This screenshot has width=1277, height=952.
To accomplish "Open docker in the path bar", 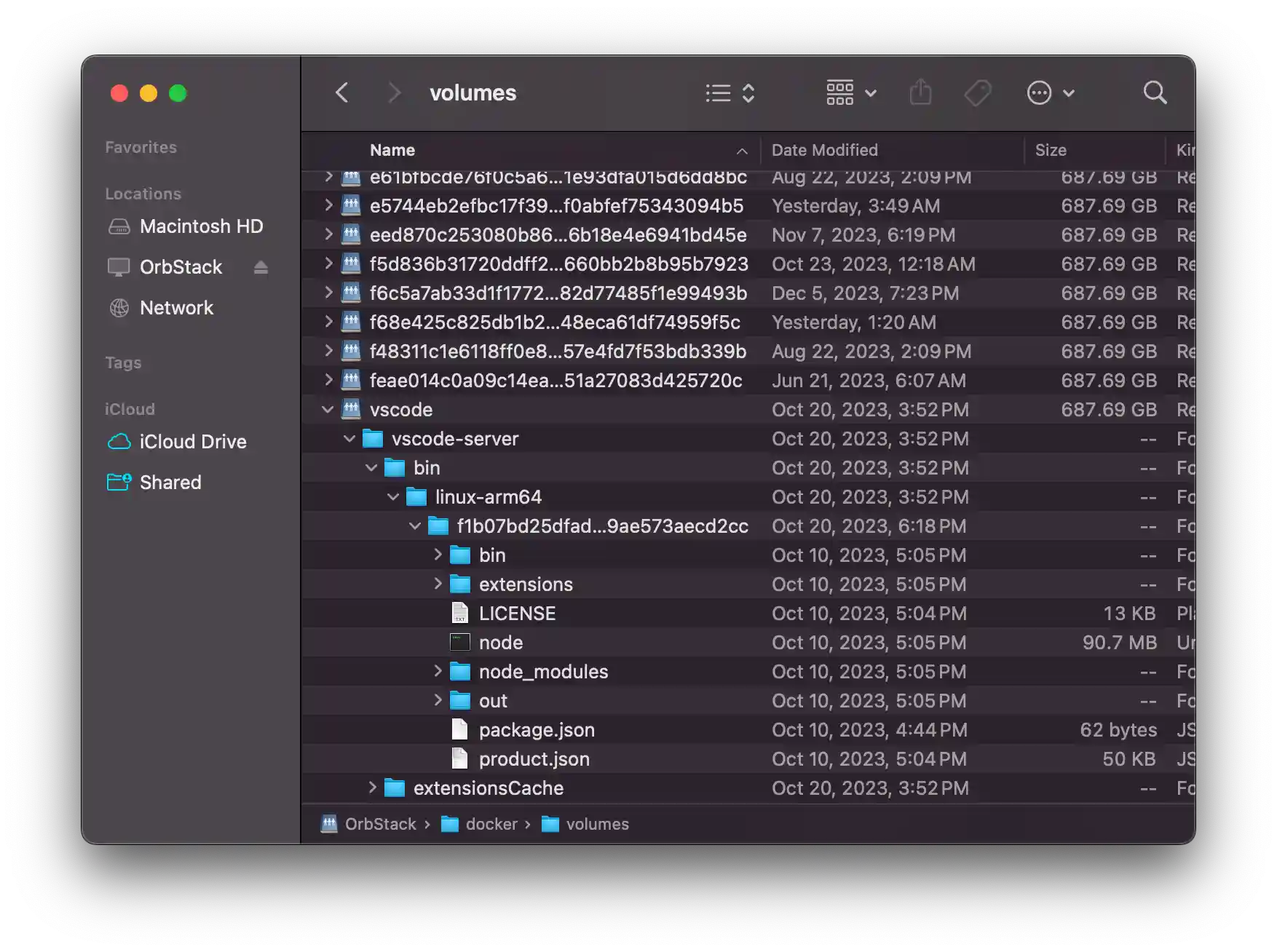I will [491, 824].
